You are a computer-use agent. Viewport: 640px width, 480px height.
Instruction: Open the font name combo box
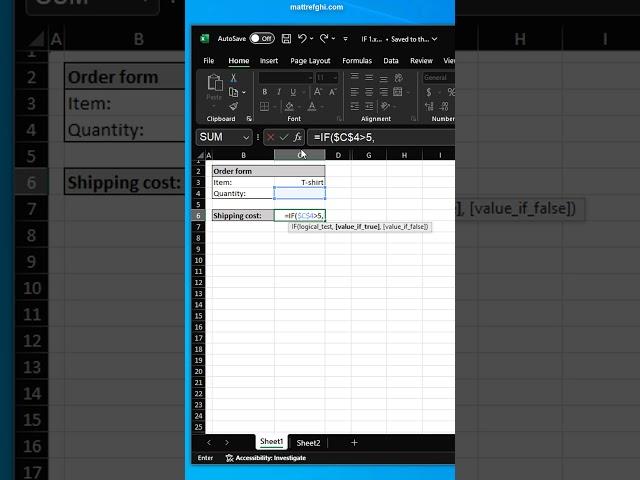(x=286, y=78)
